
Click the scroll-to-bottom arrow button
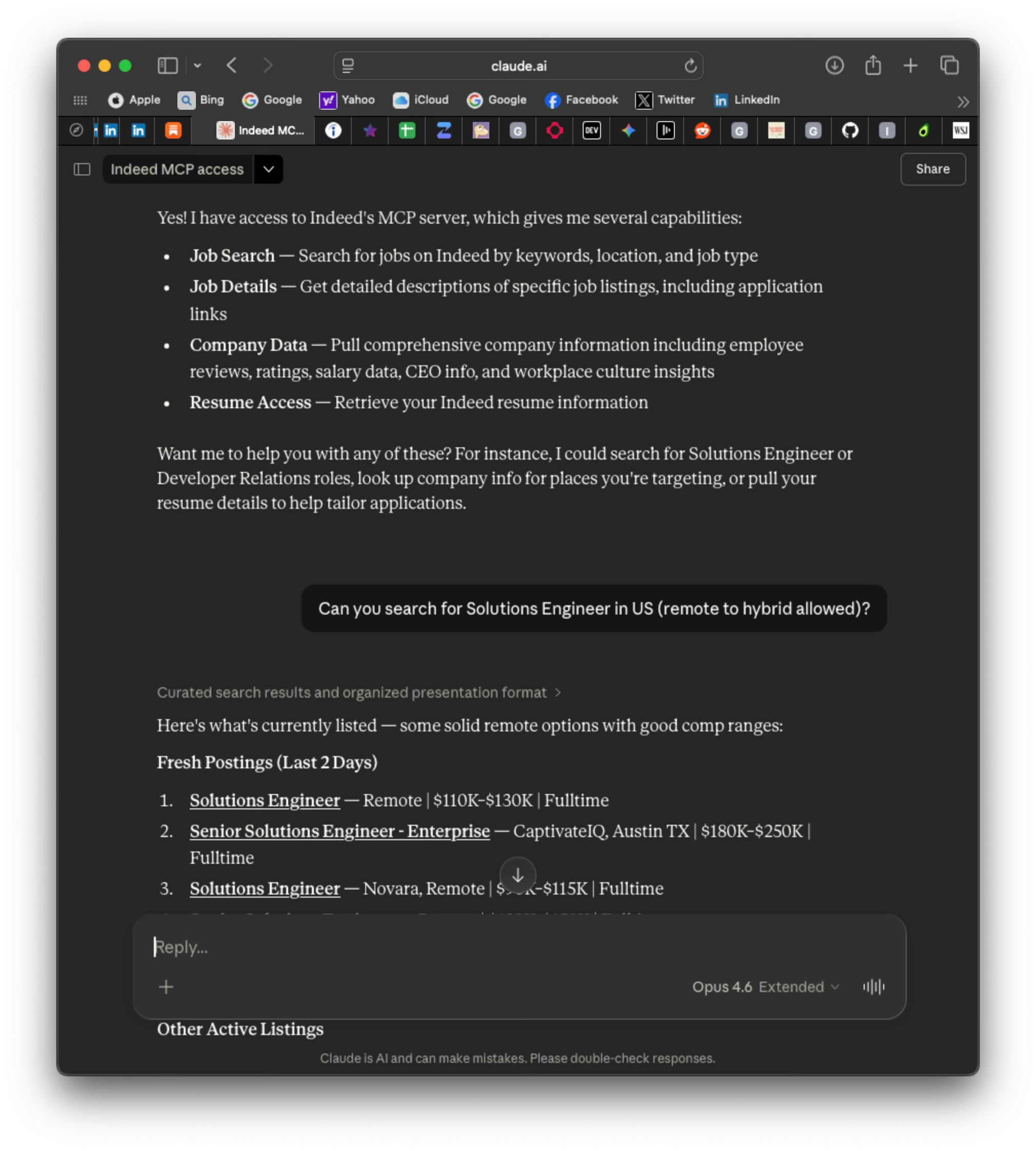click(x=517, y=876)
